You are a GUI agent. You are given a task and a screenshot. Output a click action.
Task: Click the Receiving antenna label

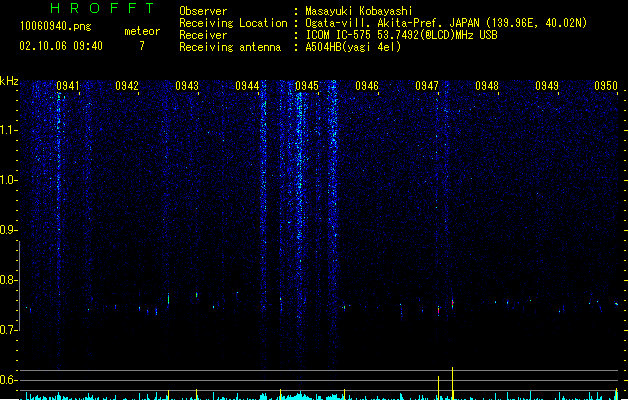[x=230, y=47]
